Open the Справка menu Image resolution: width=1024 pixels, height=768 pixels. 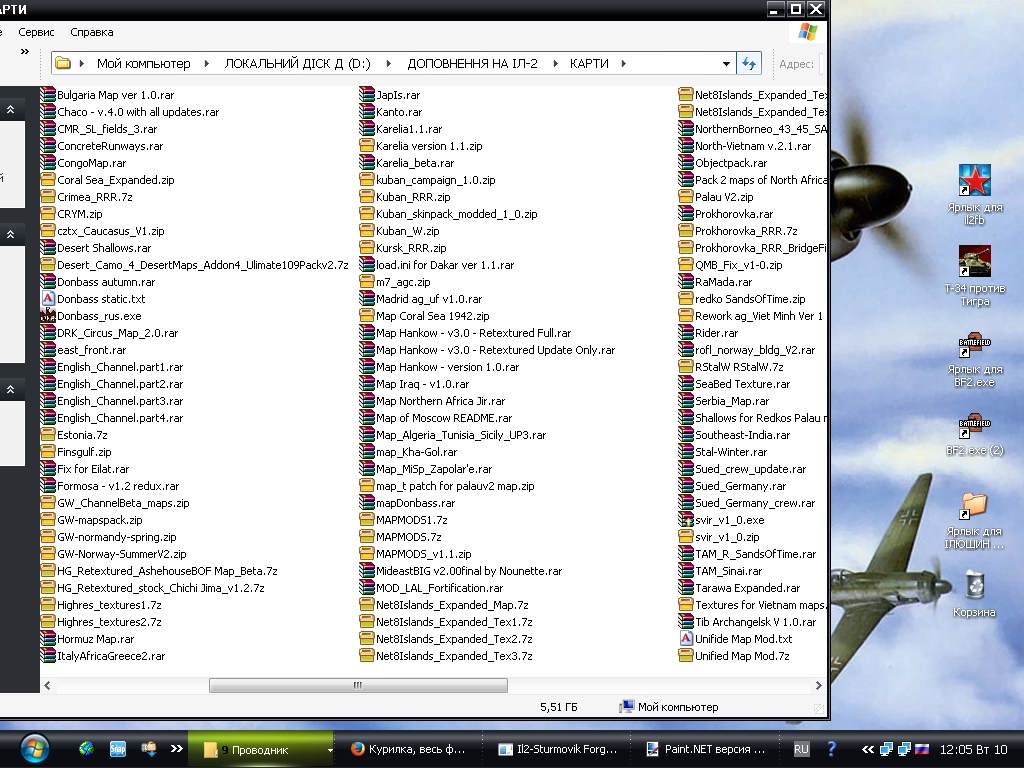click(x=91, y=32)
